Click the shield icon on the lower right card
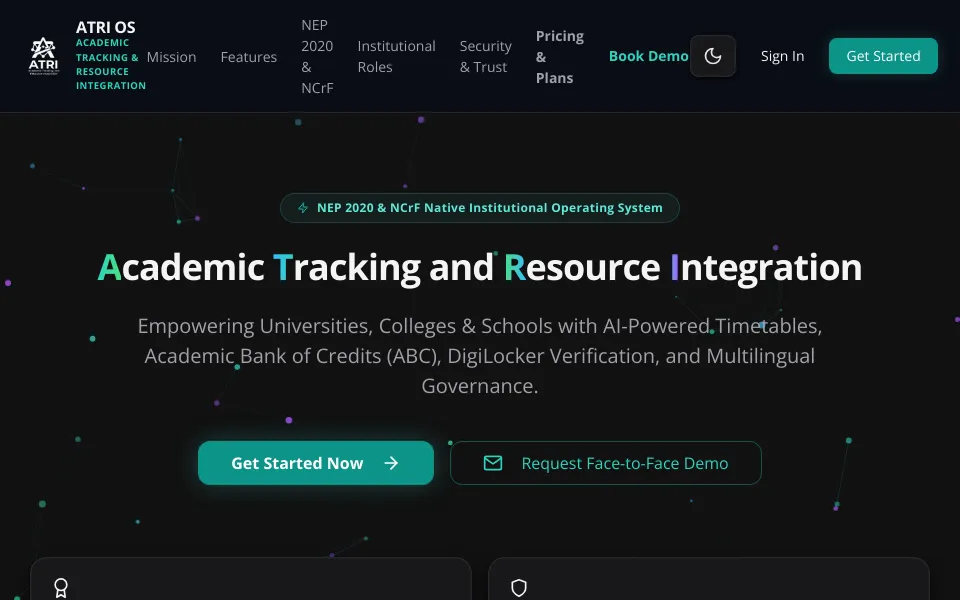Screen dimensions: 960x600 [519, 588]
